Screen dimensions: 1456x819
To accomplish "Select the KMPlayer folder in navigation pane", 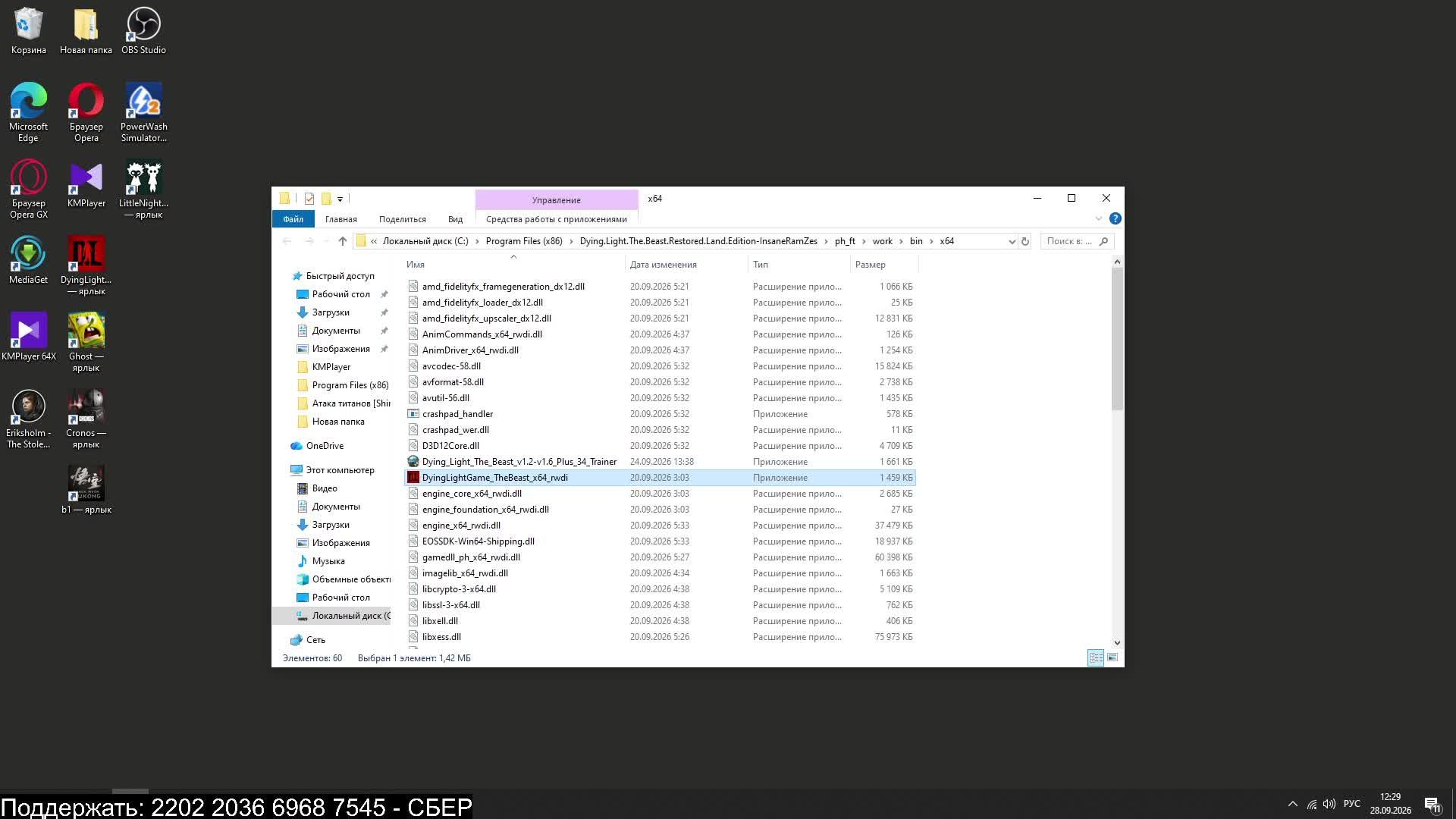I will tap(331, 367).
